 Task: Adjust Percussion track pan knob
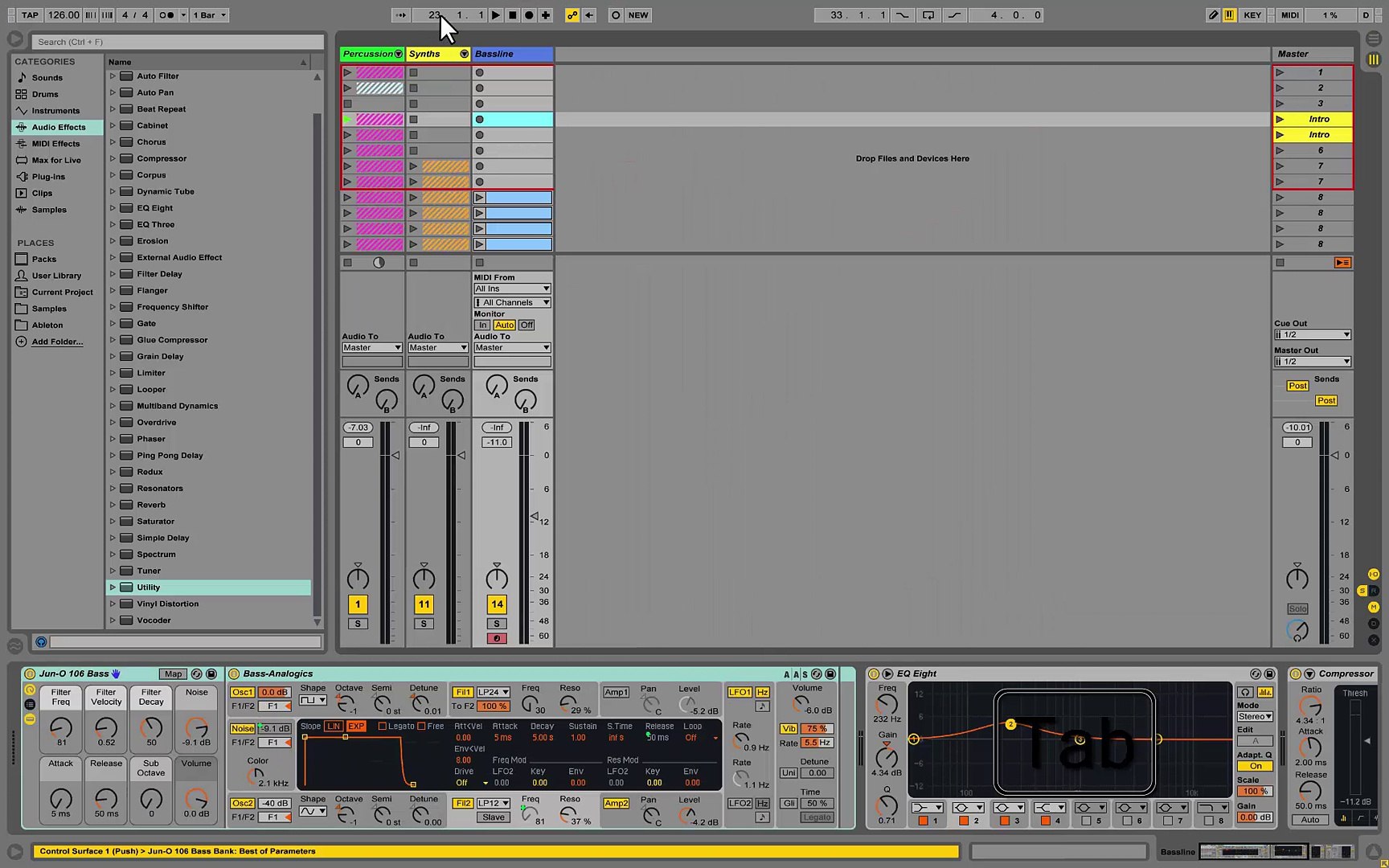[x=358, y=578]
